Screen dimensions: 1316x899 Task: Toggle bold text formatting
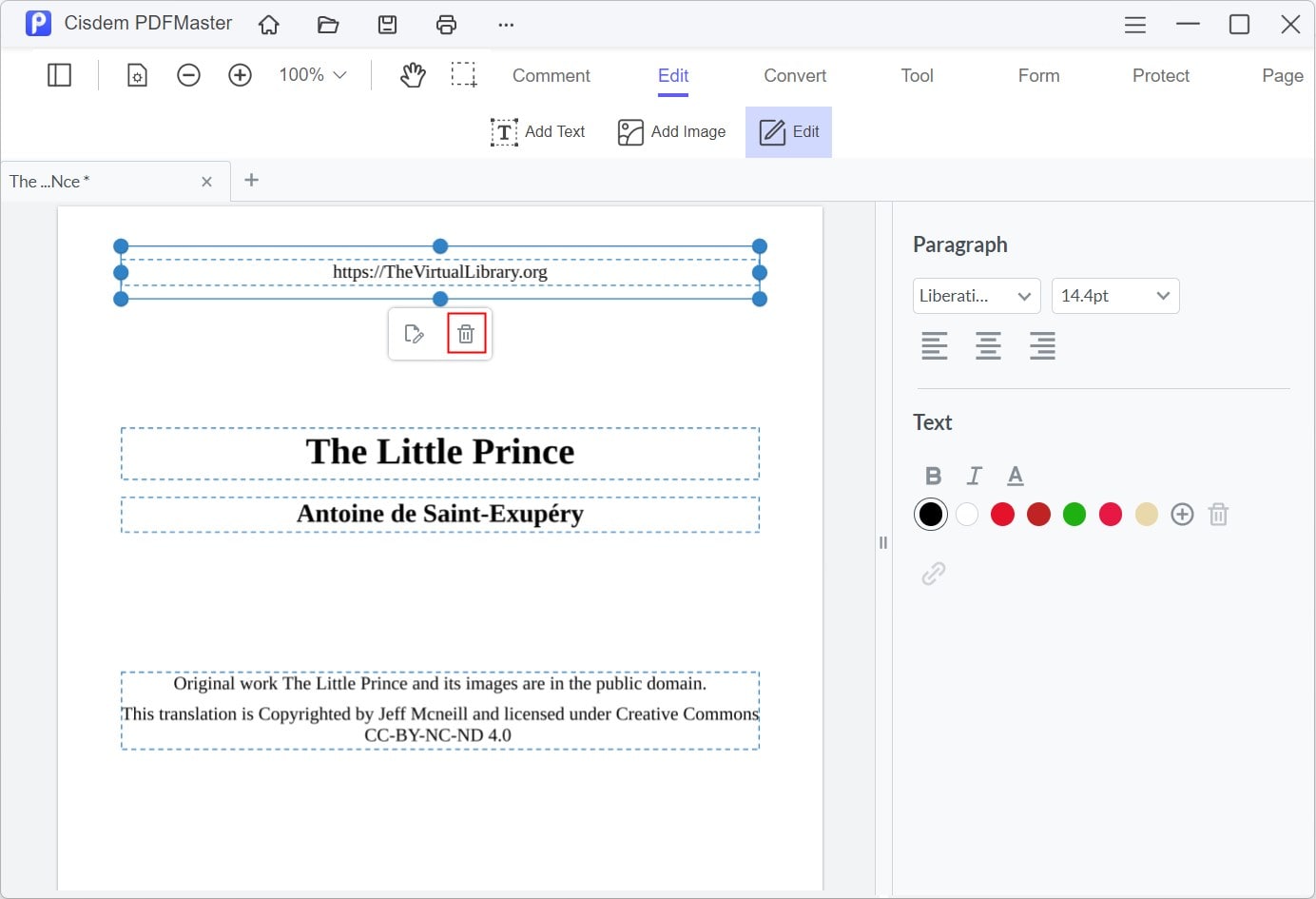tap(933, 476)
